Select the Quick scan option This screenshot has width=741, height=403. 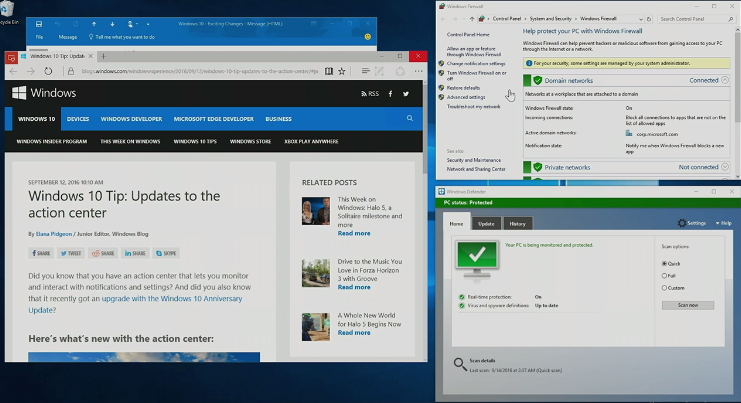pyautogui.click(x=664, y=264)
